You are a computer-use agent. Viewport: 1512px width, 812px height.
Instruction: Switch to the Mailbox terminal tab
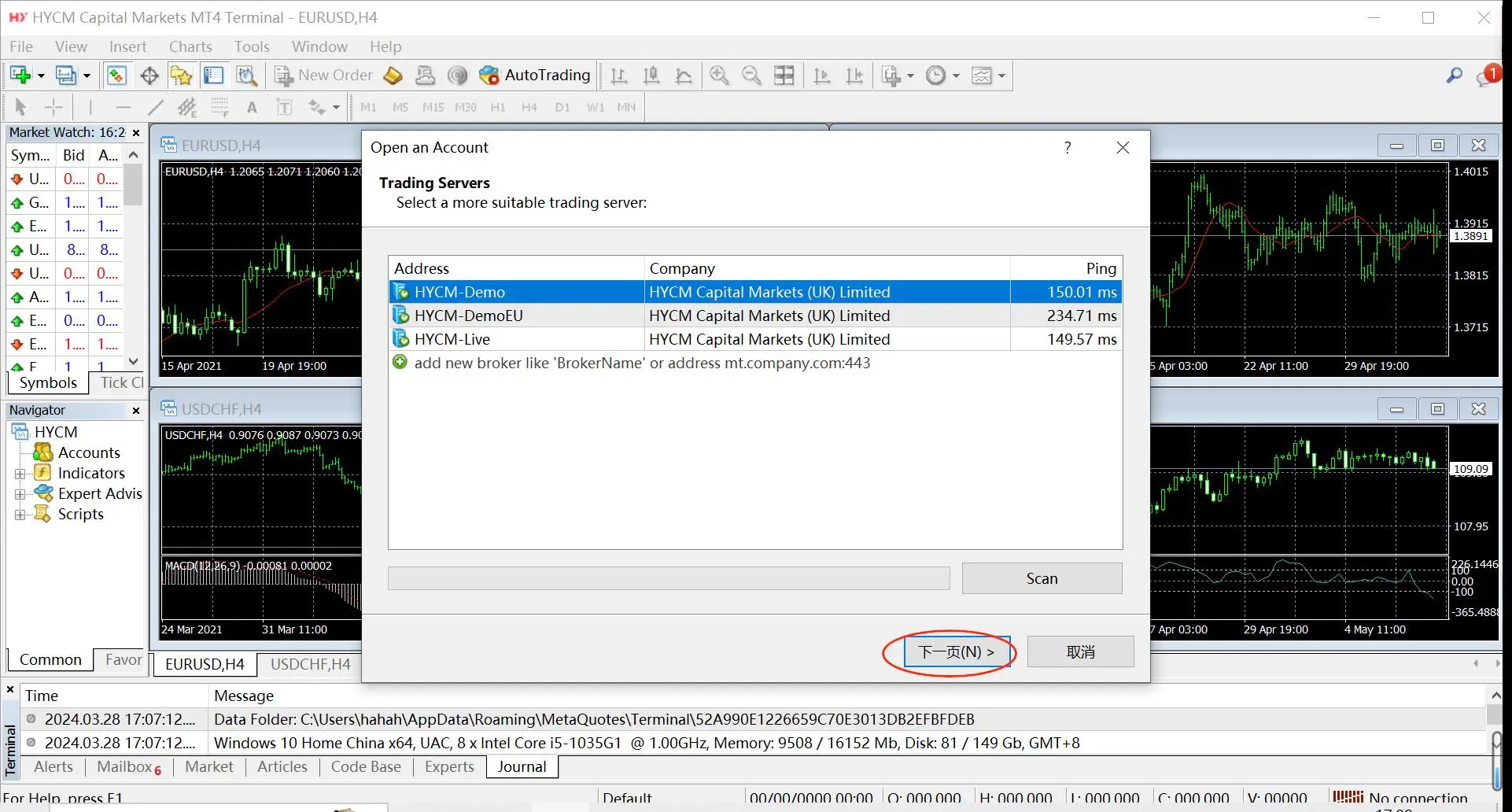tap(129, 766)
